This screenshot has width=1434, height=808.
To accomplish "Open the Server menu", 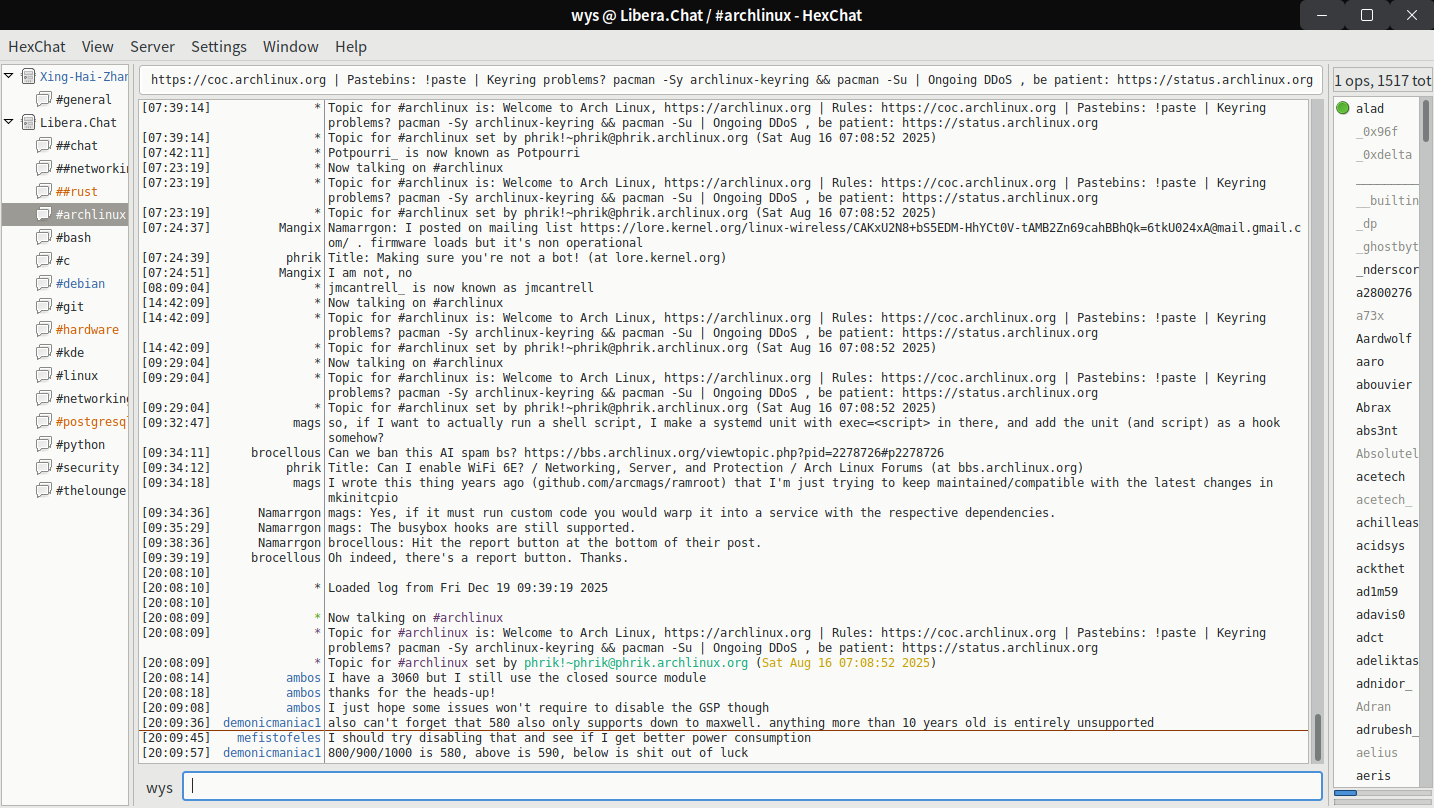I will point(152,46).
